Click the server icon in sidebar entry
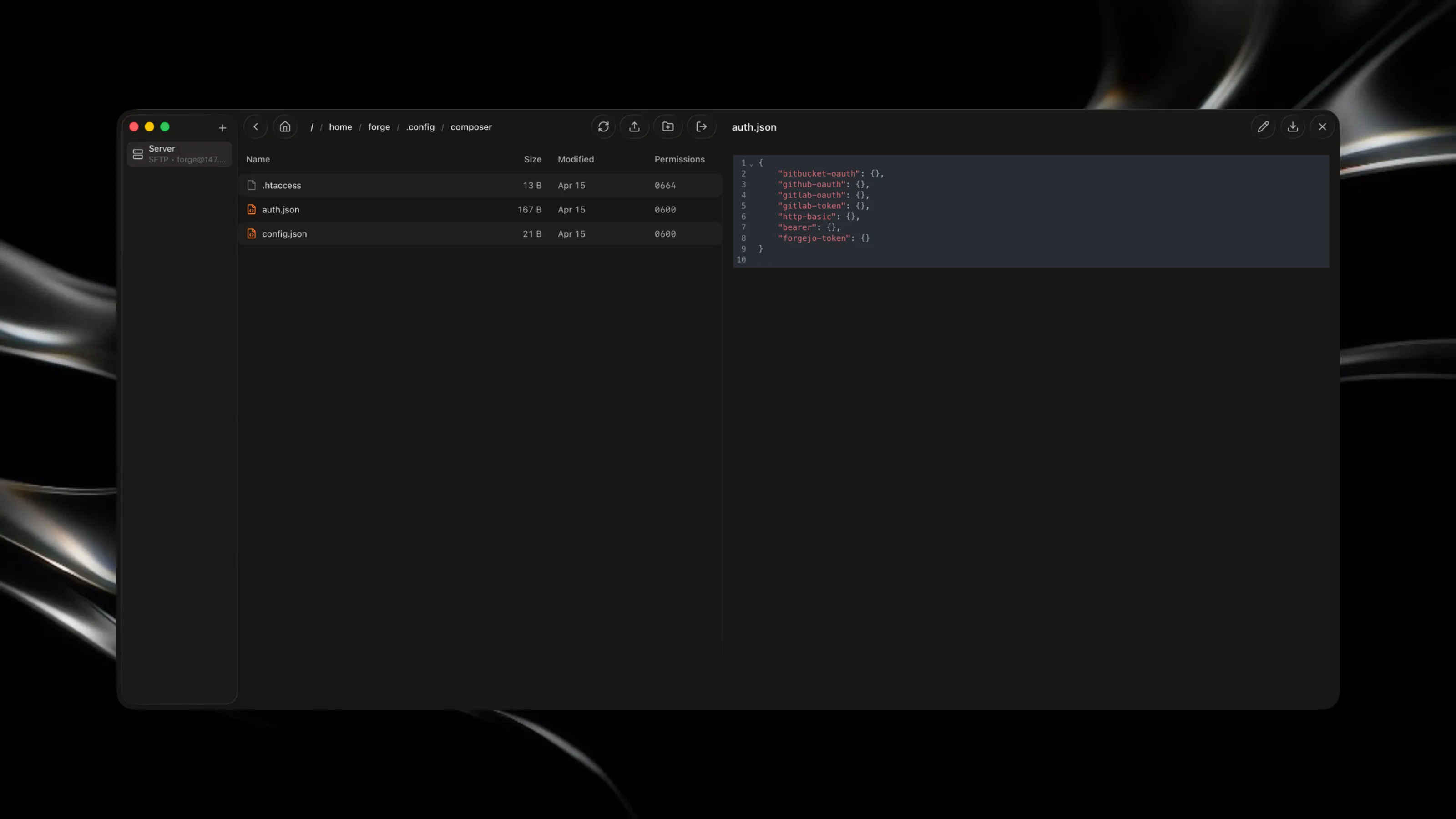 point(138,154)
